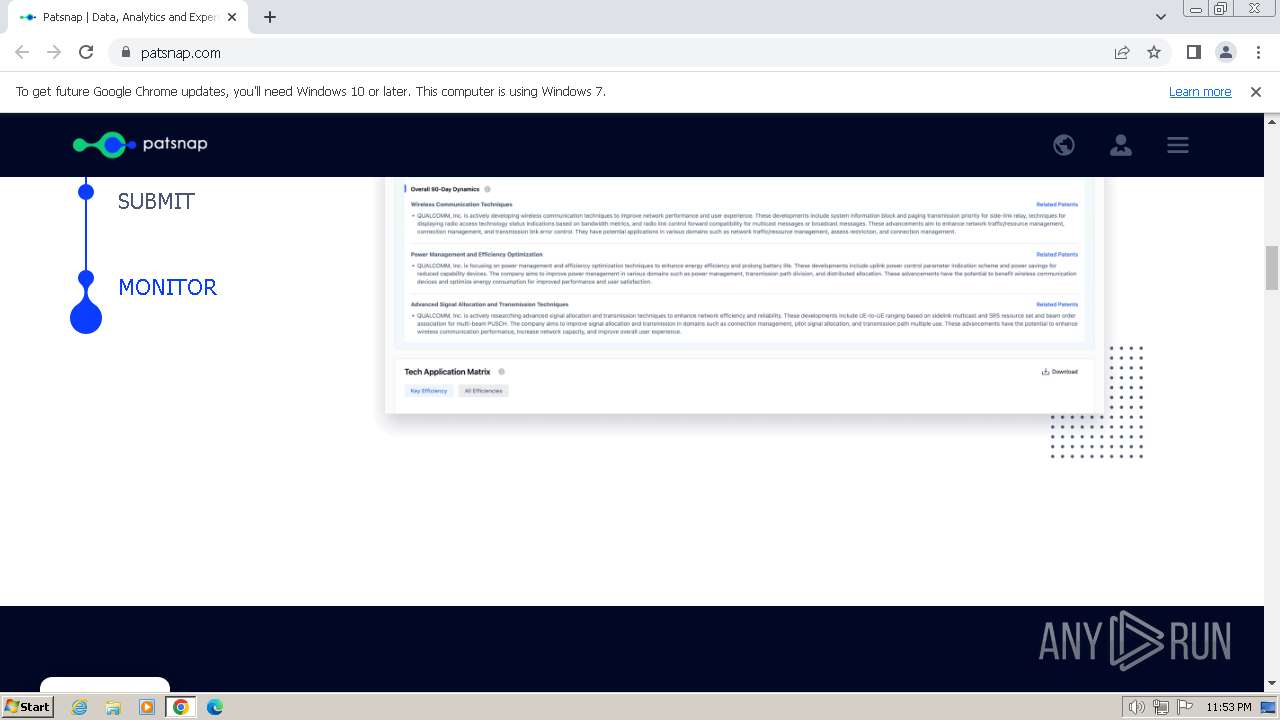Go back to previous page
Image resolution: width=1280 pixels, height=720 pixels.
22,52
